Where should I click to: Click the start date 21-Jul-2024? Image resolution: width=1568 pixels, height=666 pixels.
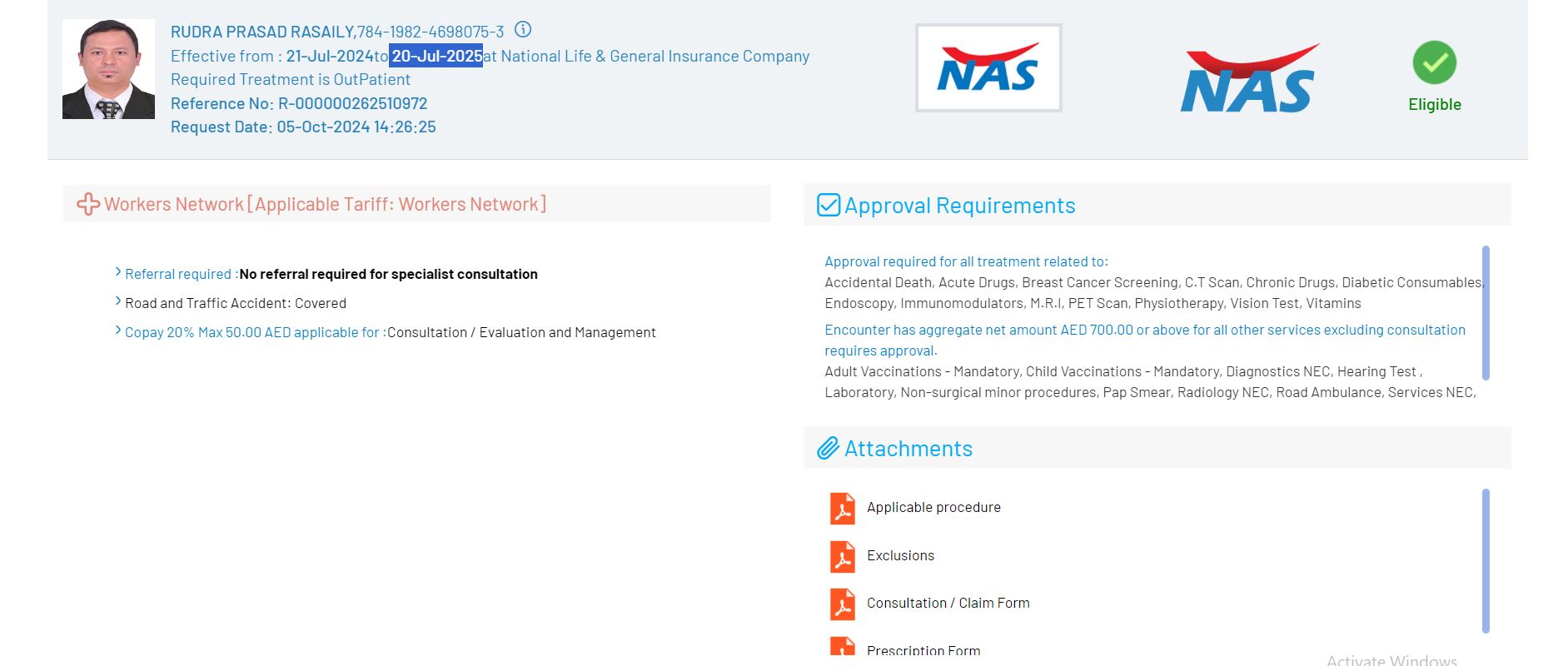point(330,56)
